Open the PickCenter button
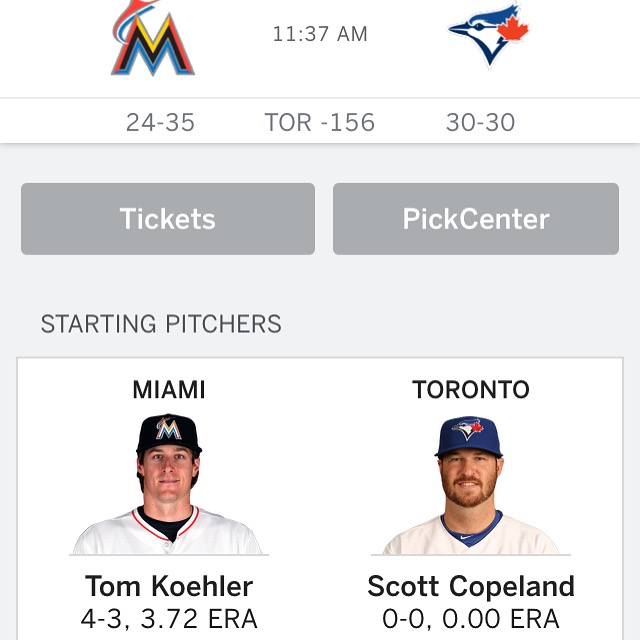 click(476, 218)
